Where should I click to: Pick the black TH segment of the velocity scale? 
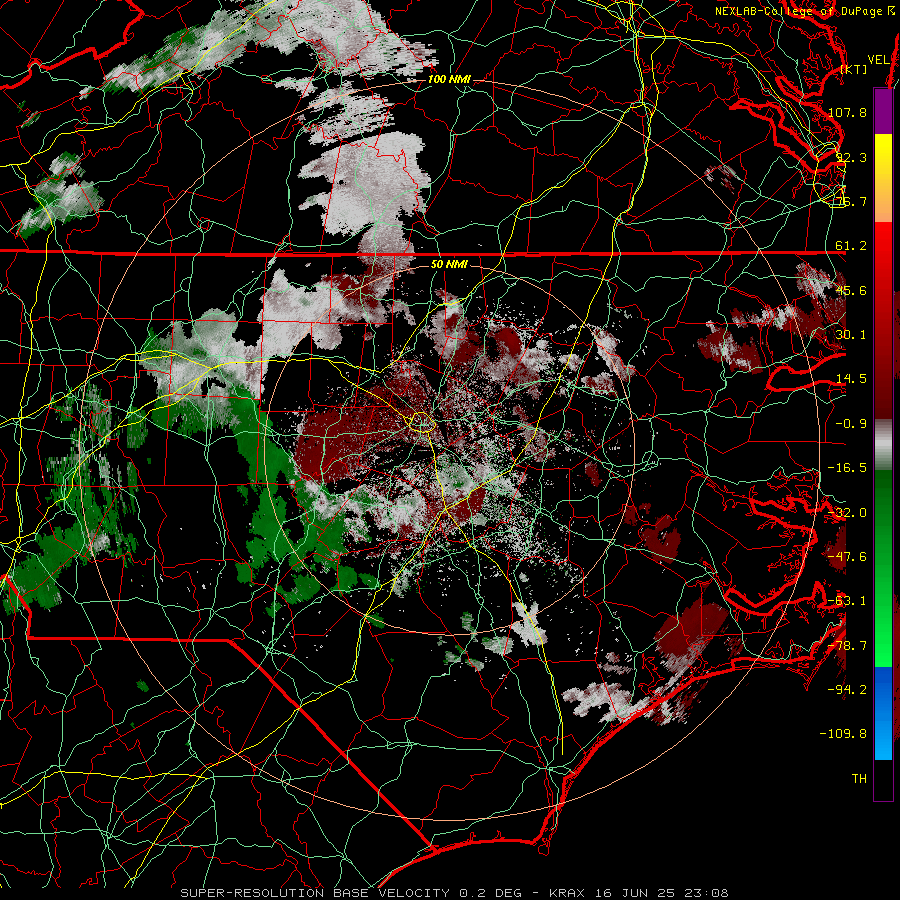pos(883,779)
